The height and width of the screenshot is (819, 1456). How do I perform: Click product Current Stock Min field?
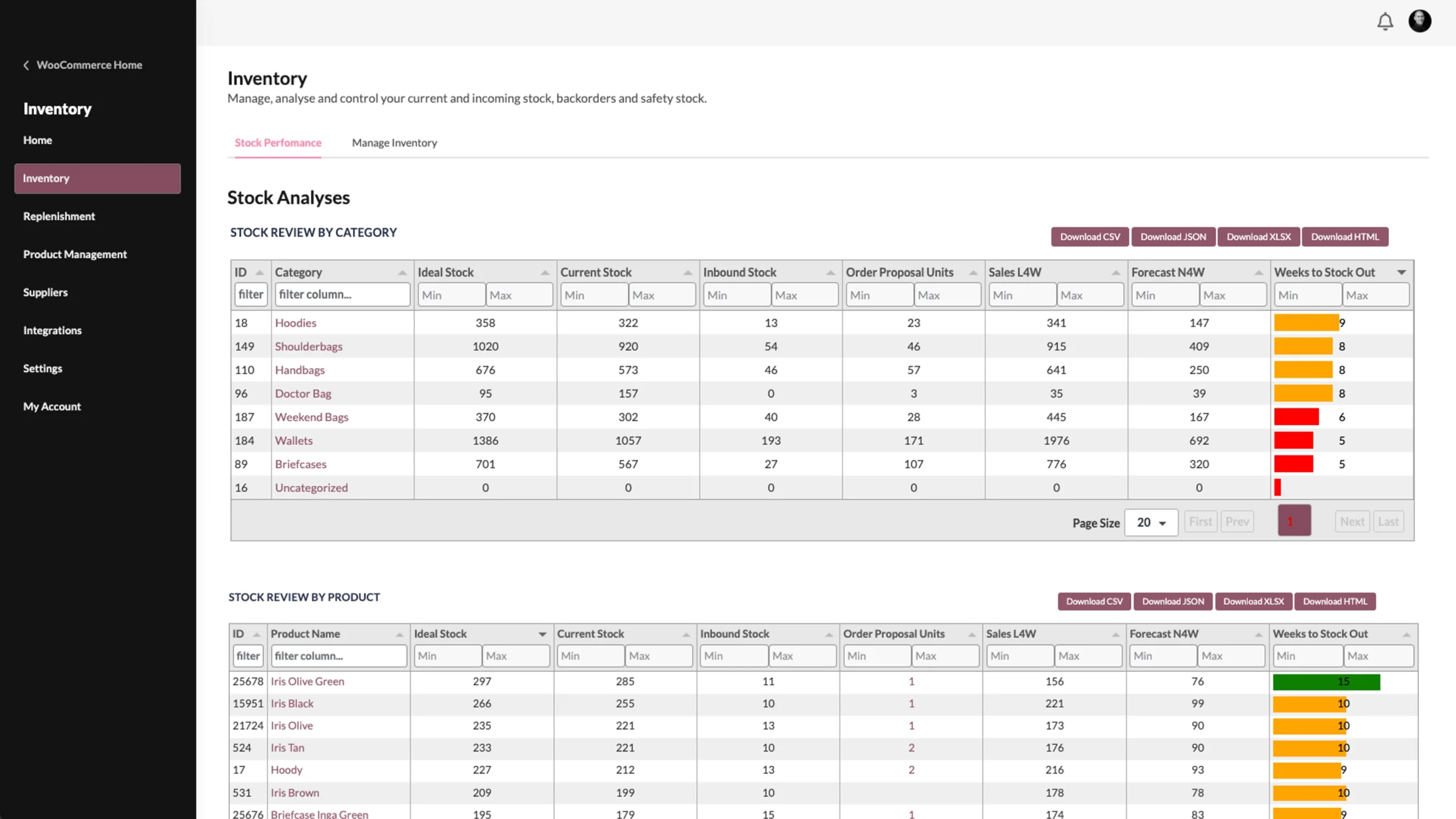[x=590, y=656]
